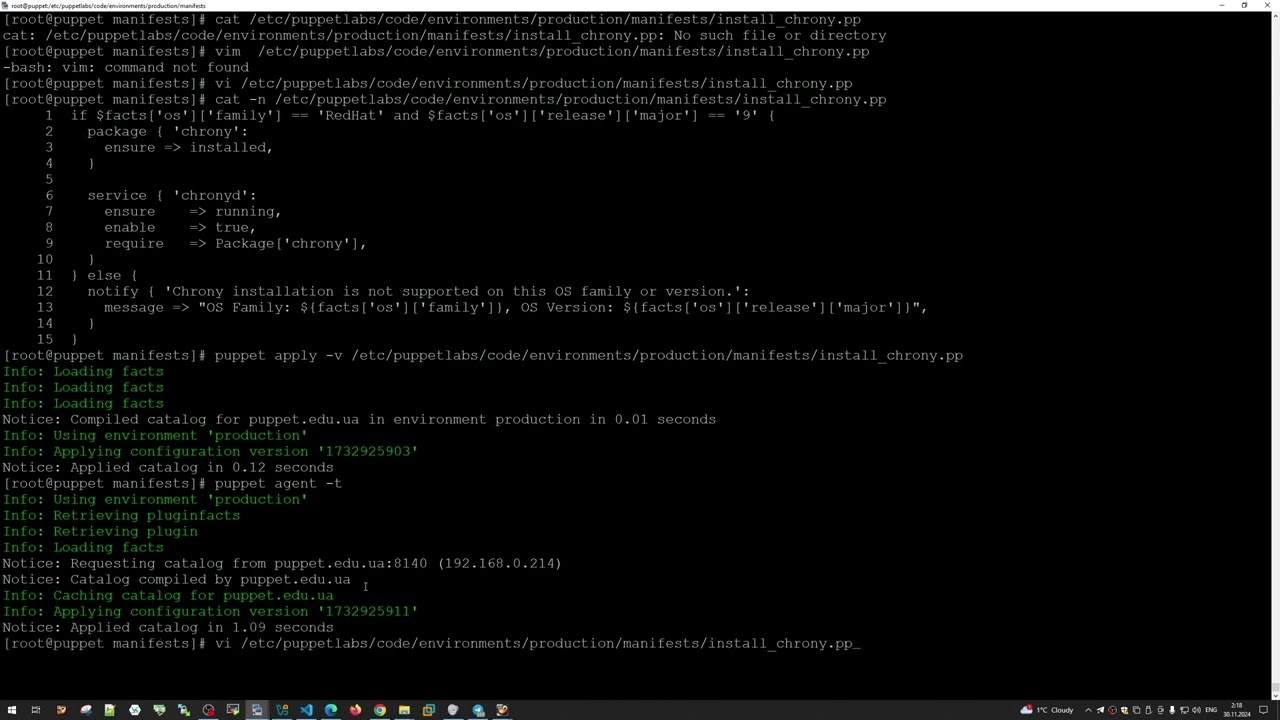Open the network status tray icon

(1184, 710)
